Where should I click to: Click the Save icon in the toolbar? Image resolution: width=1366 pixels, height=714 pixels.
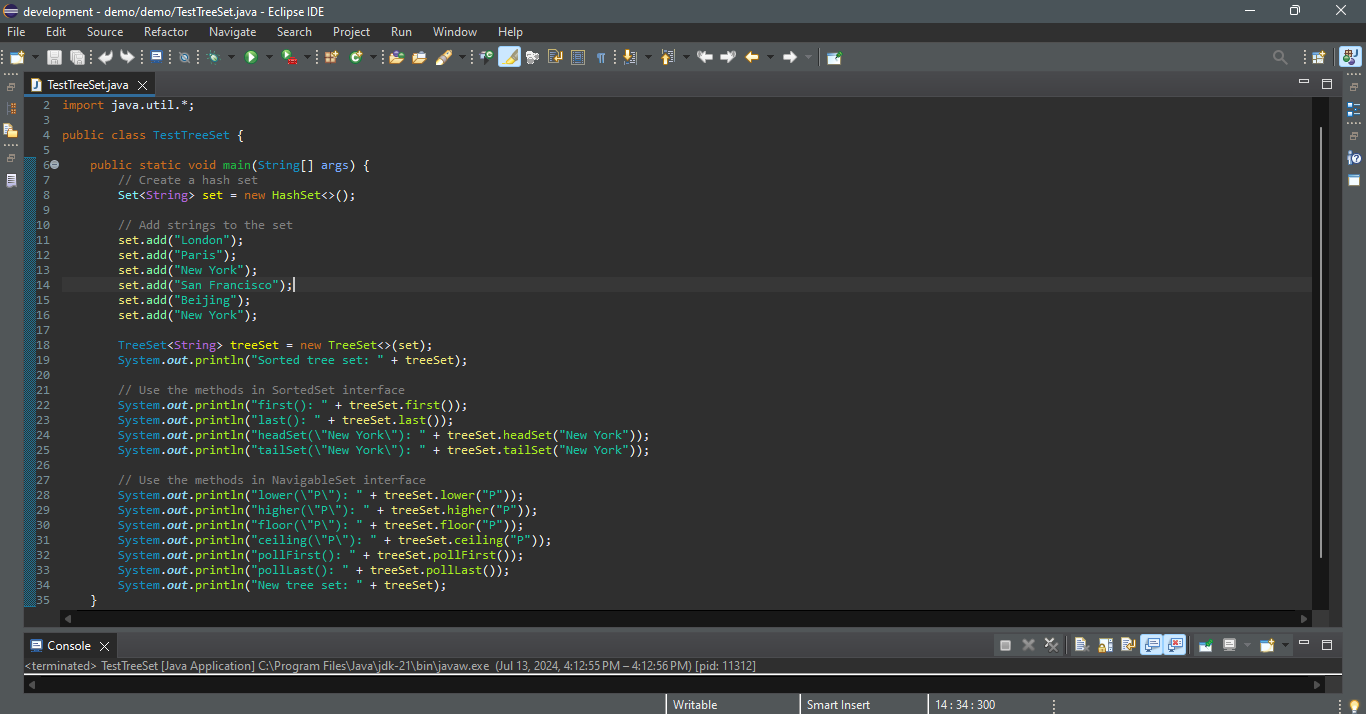point(54,58)
